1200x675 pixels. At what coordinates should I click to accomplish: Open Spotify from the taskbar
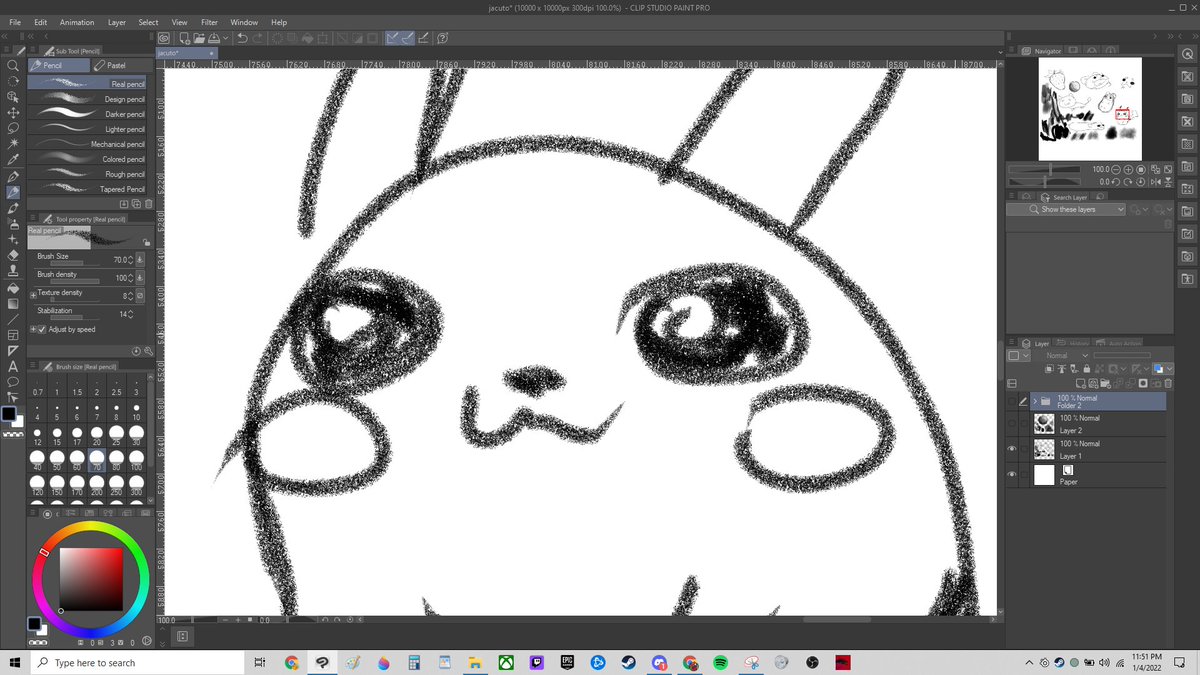721,662
